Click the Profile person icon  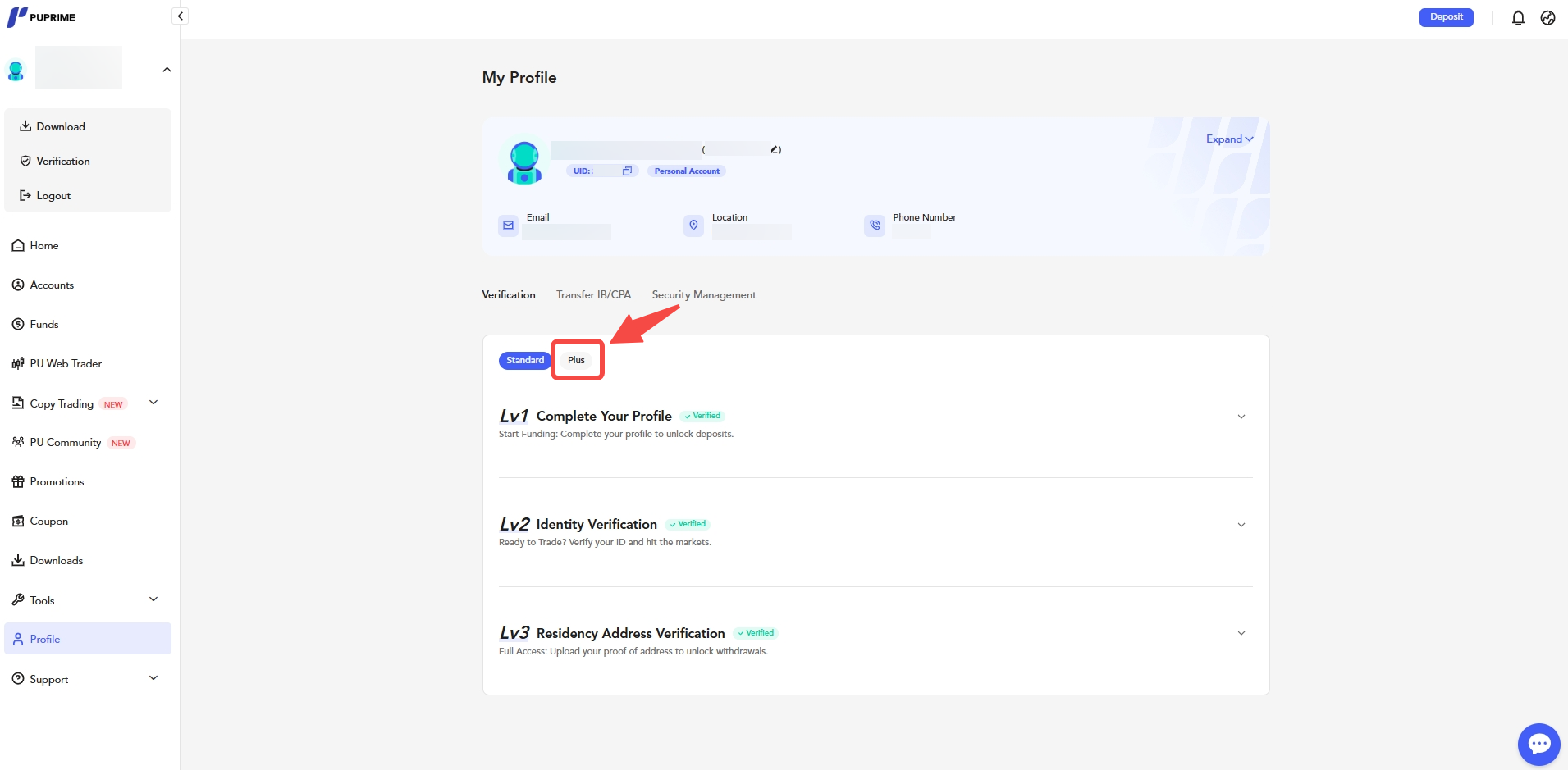click(x=18, y=639)
